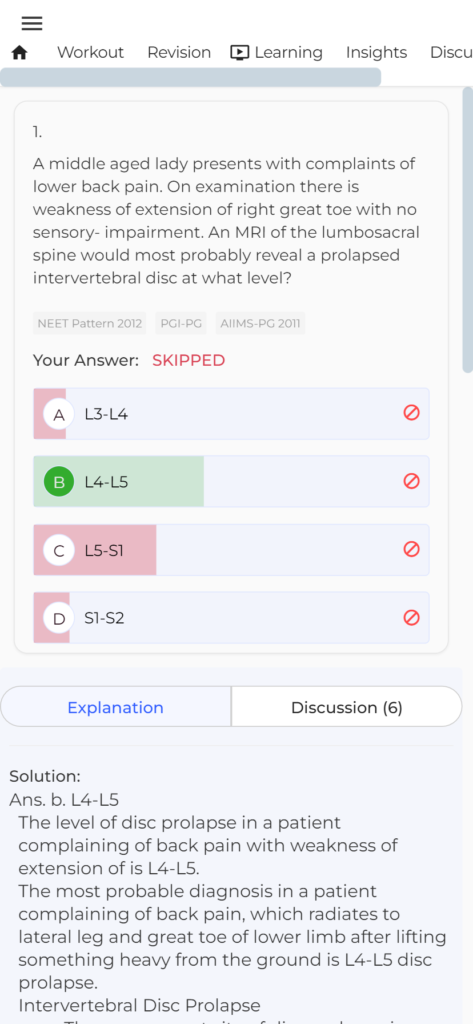Select option C circle for L5-S1
The image size is (473, 1024).
59,550
